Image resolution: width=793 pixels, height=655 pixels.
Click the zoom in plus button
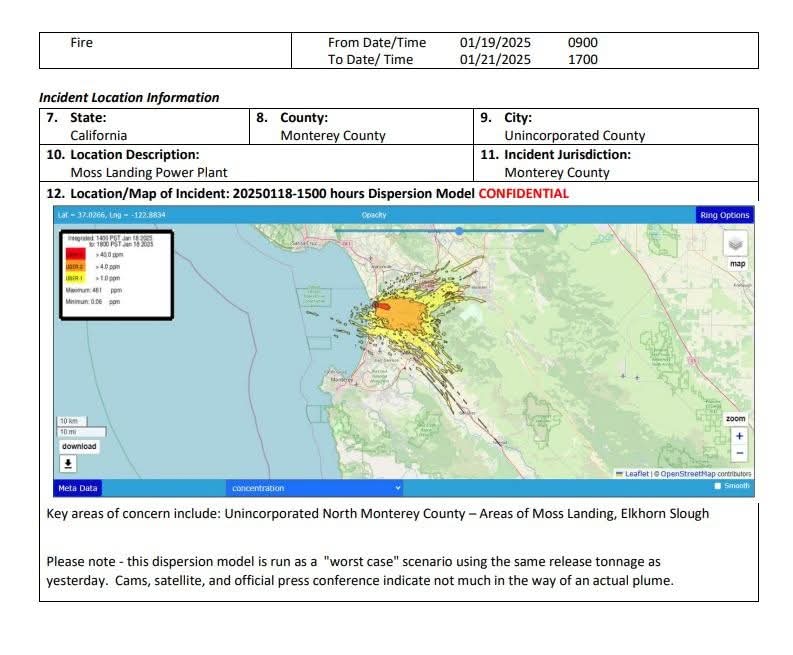click(x=738, y=436)
